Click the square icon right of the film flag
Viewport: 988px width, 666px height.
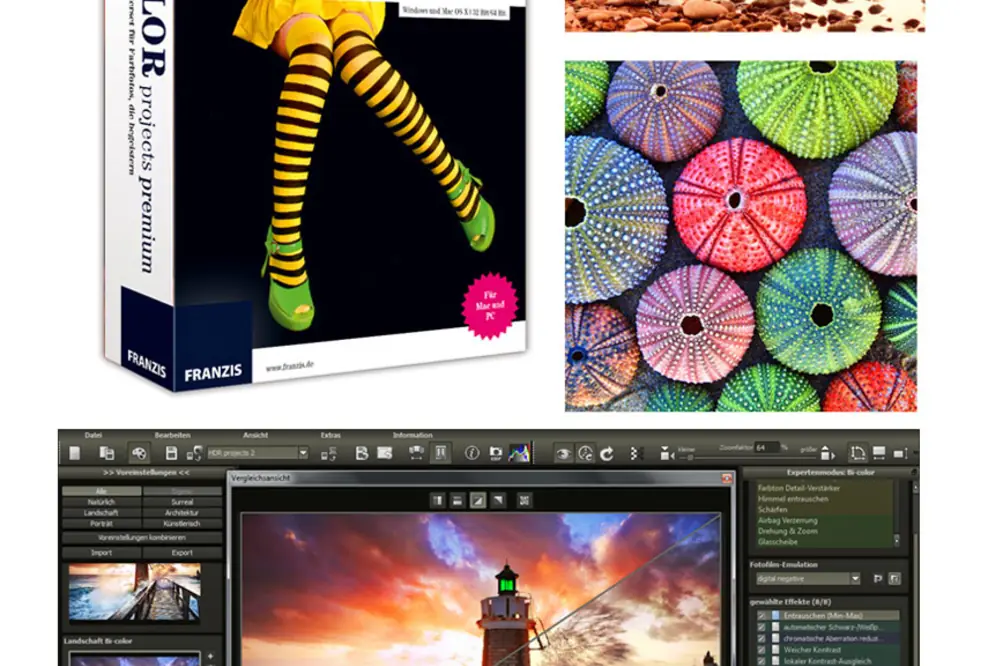(895, 578)
